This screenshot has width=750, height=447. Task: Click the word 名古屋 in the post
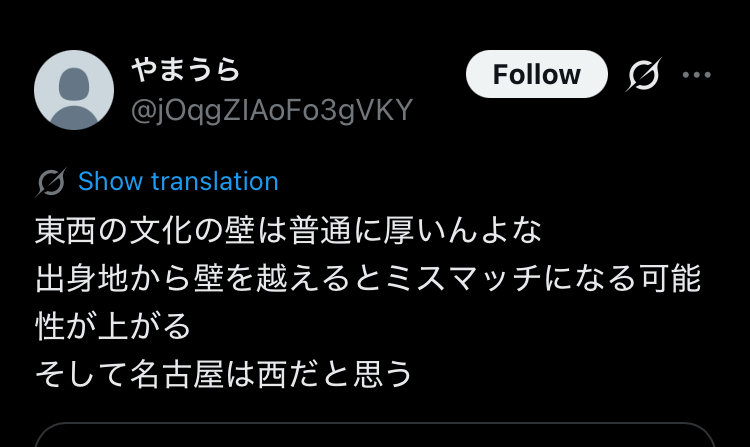pos(177,374)
